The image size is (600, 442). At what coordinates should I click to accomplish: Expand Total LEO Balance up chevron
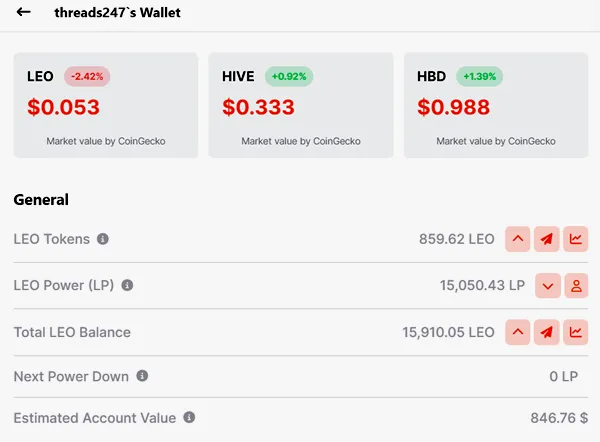(517, 332)
